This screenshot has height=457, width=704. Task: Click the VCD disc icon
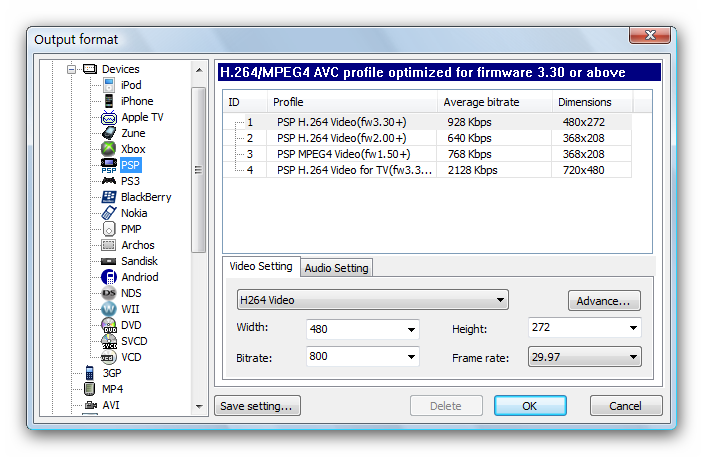coord(109,357)
